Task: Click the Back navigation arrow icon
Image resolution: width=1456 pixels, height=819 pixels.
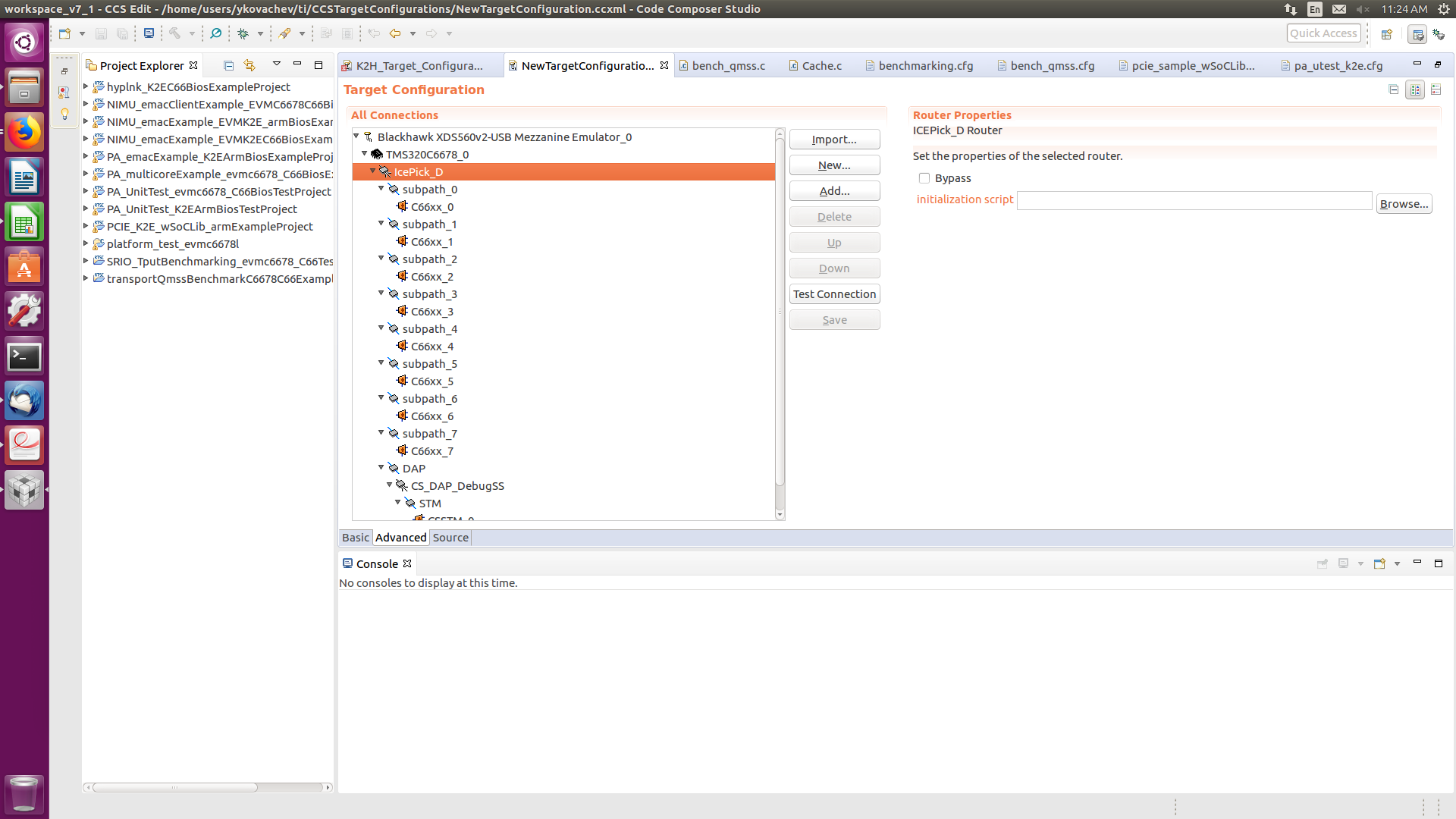Action: (x=394, y=33)
